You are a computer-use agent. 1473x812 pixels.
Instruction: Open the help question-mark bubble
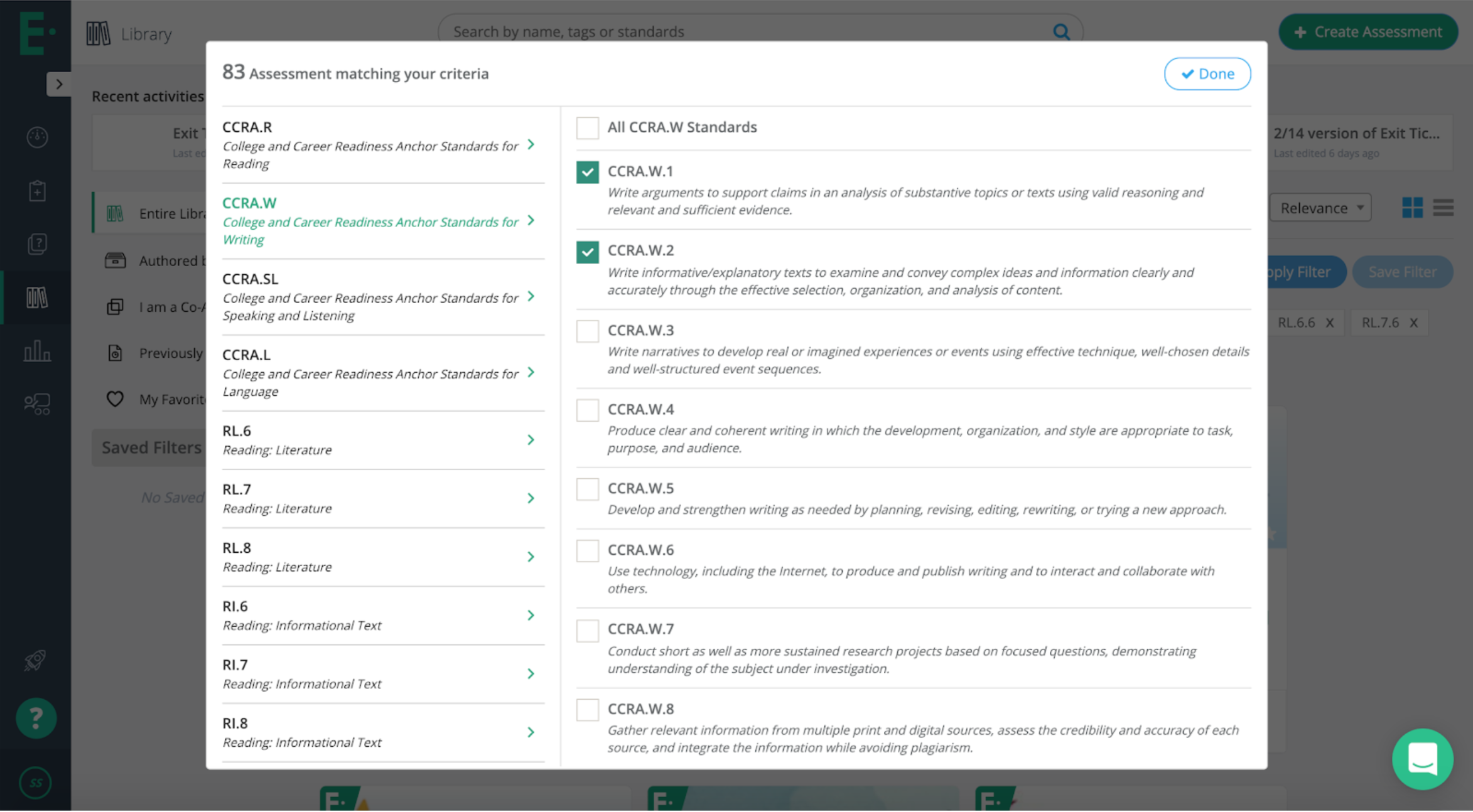[36, 718]
